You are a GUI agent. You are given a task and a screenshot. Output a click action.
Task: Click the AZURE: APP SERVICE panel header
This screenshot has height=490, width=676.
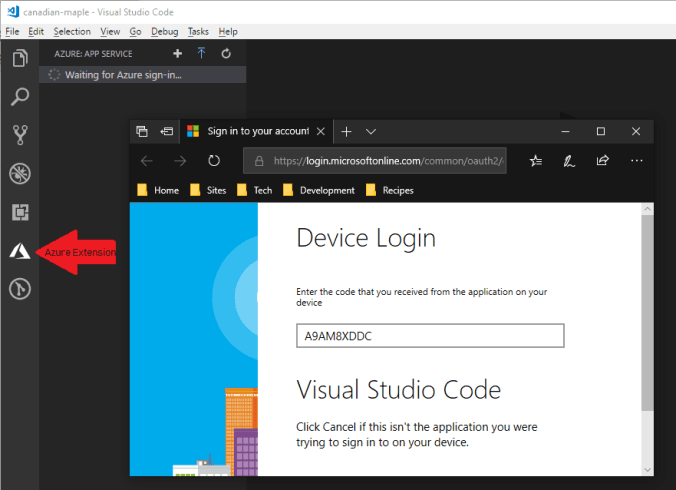click(x=93, y=54)
